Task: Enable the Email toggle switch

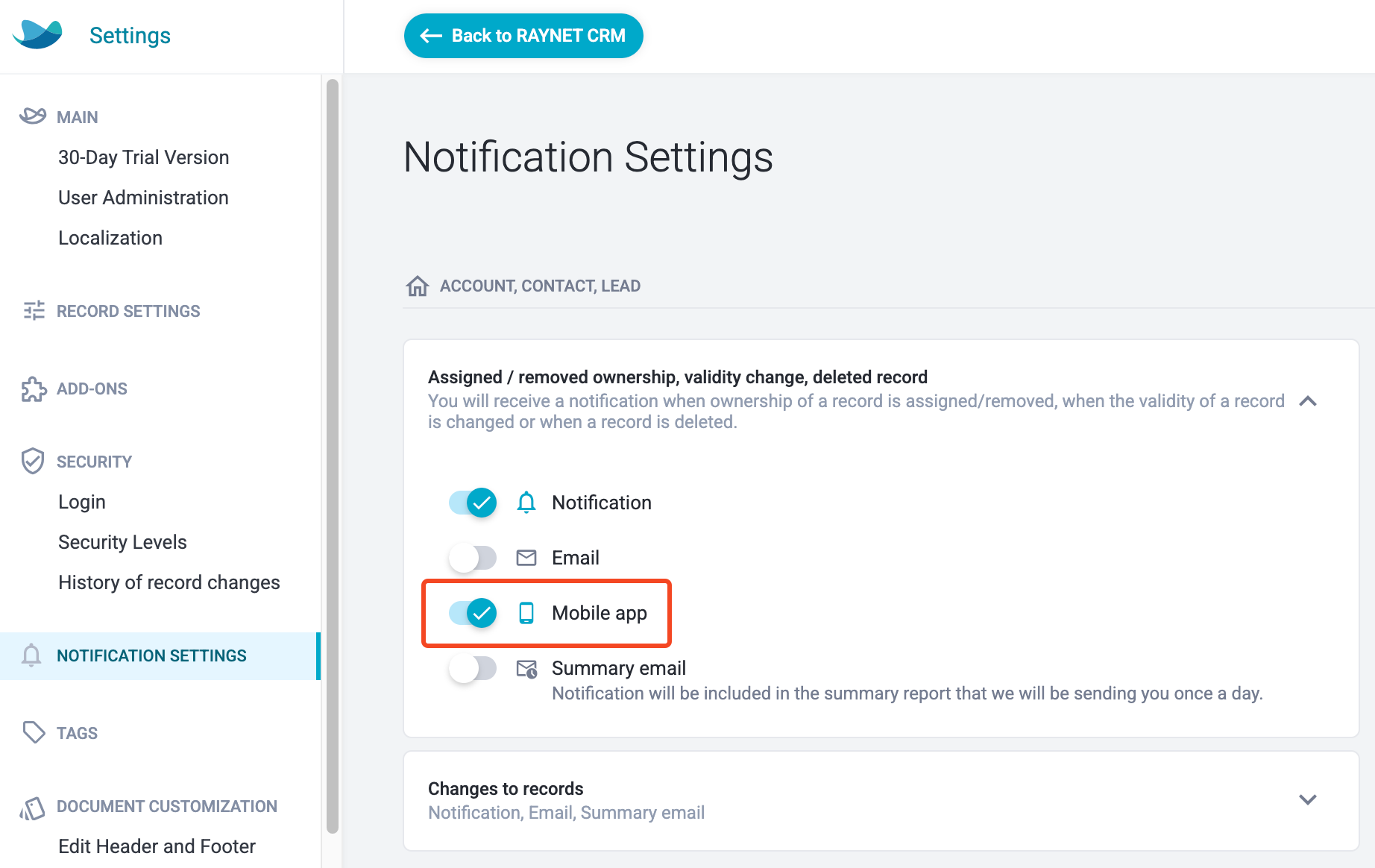Action: (473, 558)
